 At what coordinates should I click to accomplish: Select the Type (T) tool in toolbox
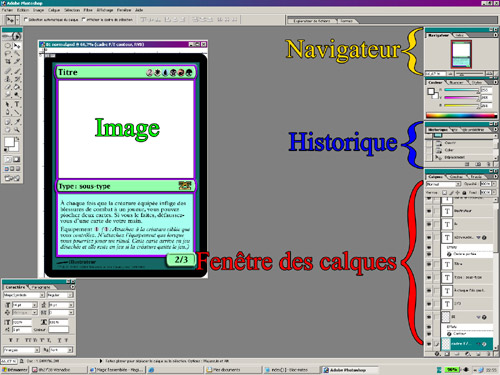(x=17, y=104)
